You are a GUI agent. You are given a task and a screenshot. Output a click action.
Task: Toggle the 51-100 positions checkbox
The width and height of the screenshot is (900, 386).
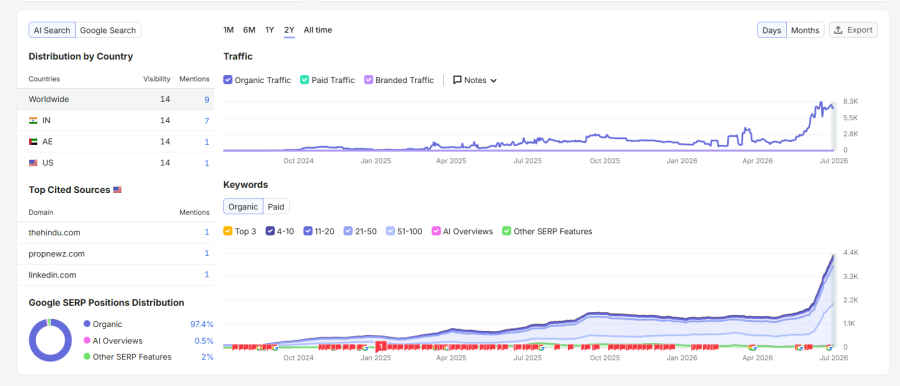click(390, 231)
